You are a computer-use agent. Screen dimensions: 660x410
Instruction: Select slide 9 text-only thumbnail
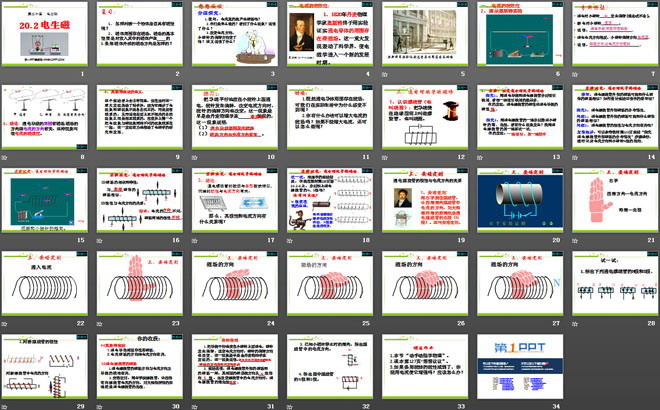click(140, 117)
